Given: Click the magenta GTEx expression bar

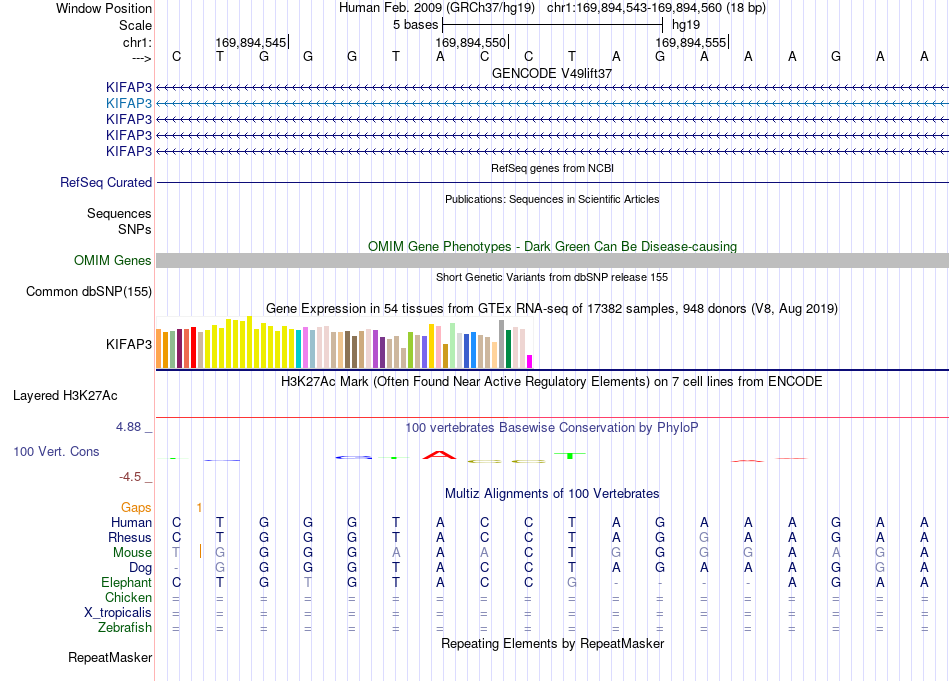Looking at the screenshot, I should click(529, 362).
